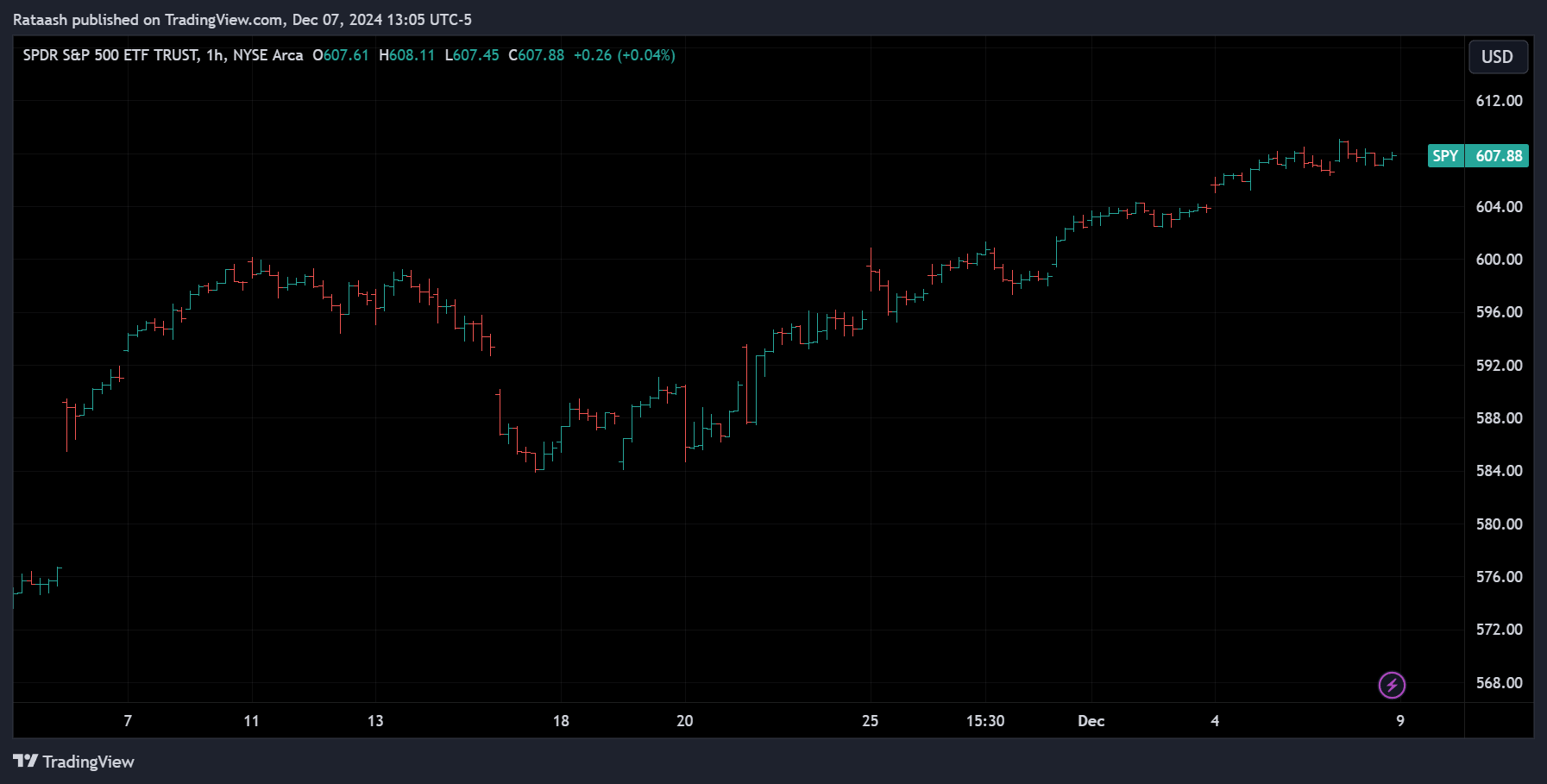This screenshot has width=1547, height=784.
Task: Click the open value O607.61
Action: point(341,55)
